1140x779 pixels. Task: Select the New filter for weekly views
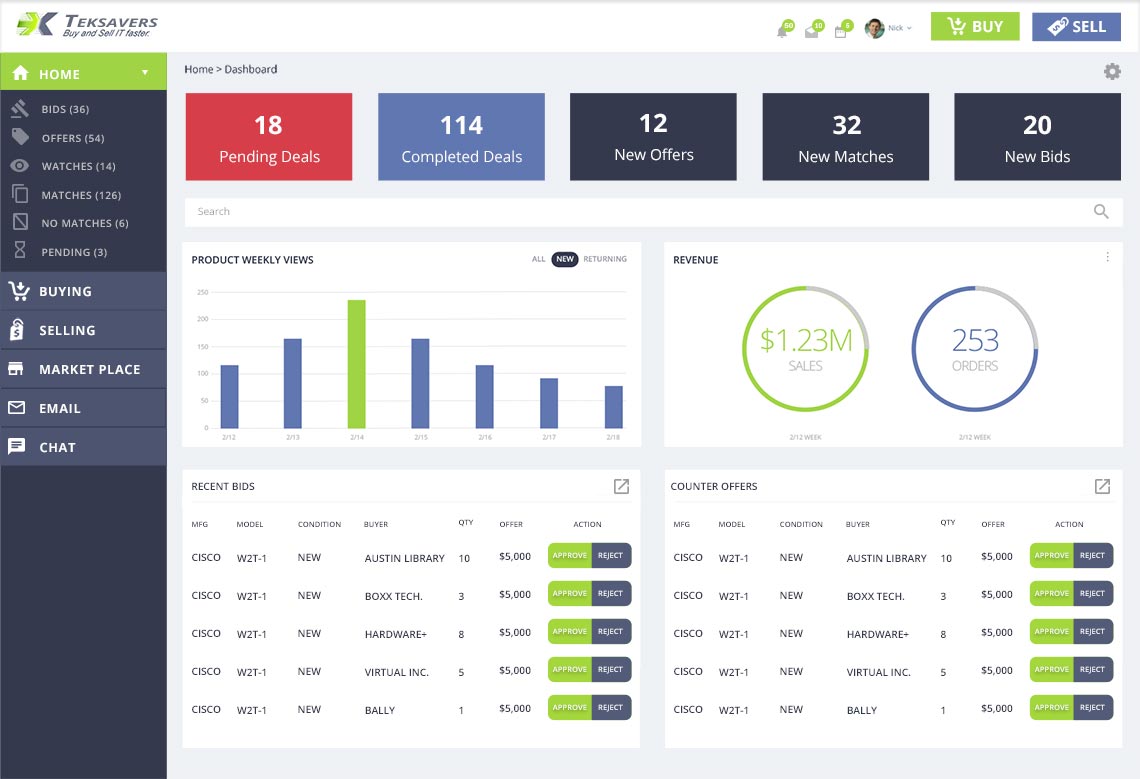click(565, 259)
